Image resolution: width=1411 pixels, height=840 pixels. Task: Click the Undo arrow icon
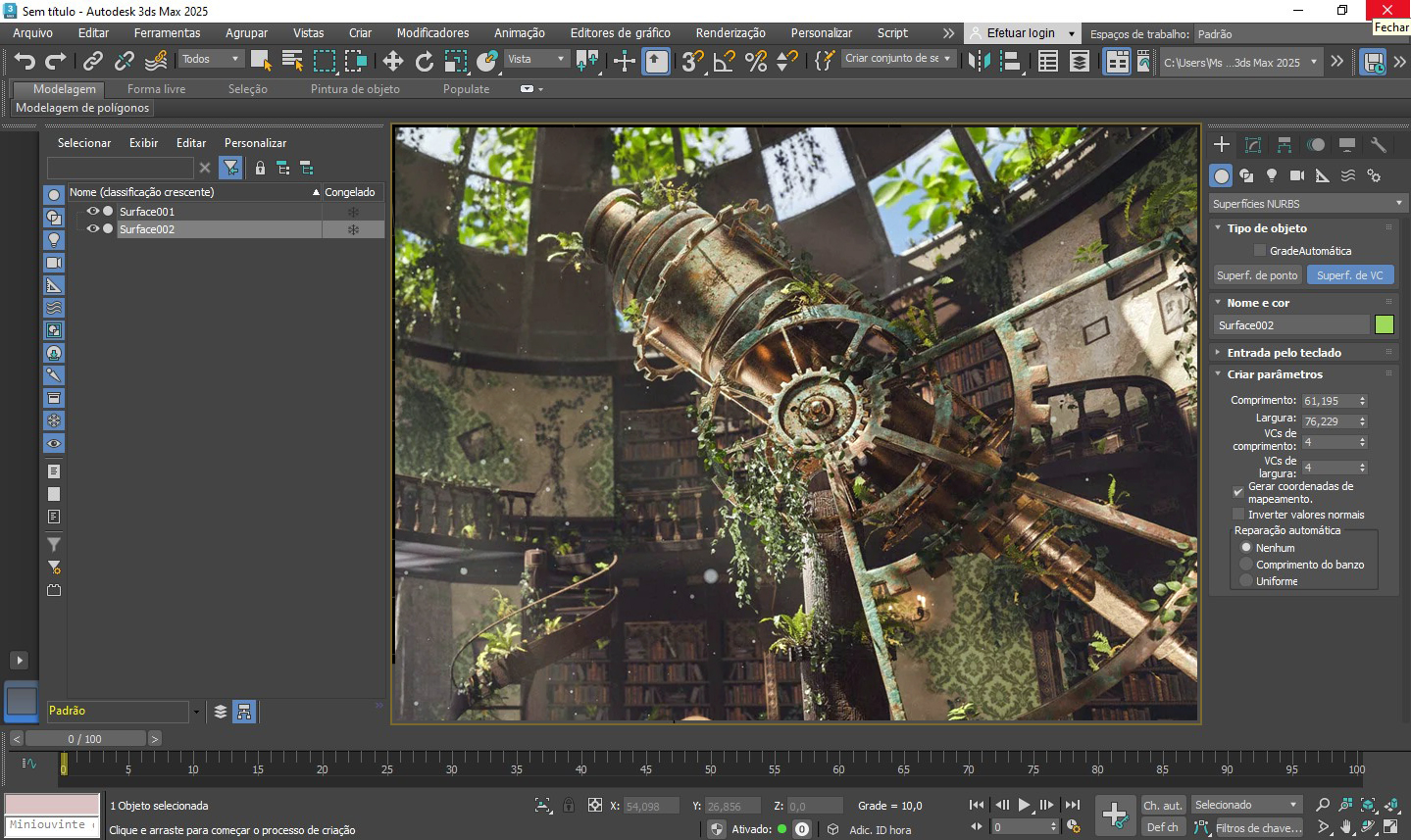[x=25, y=61]
